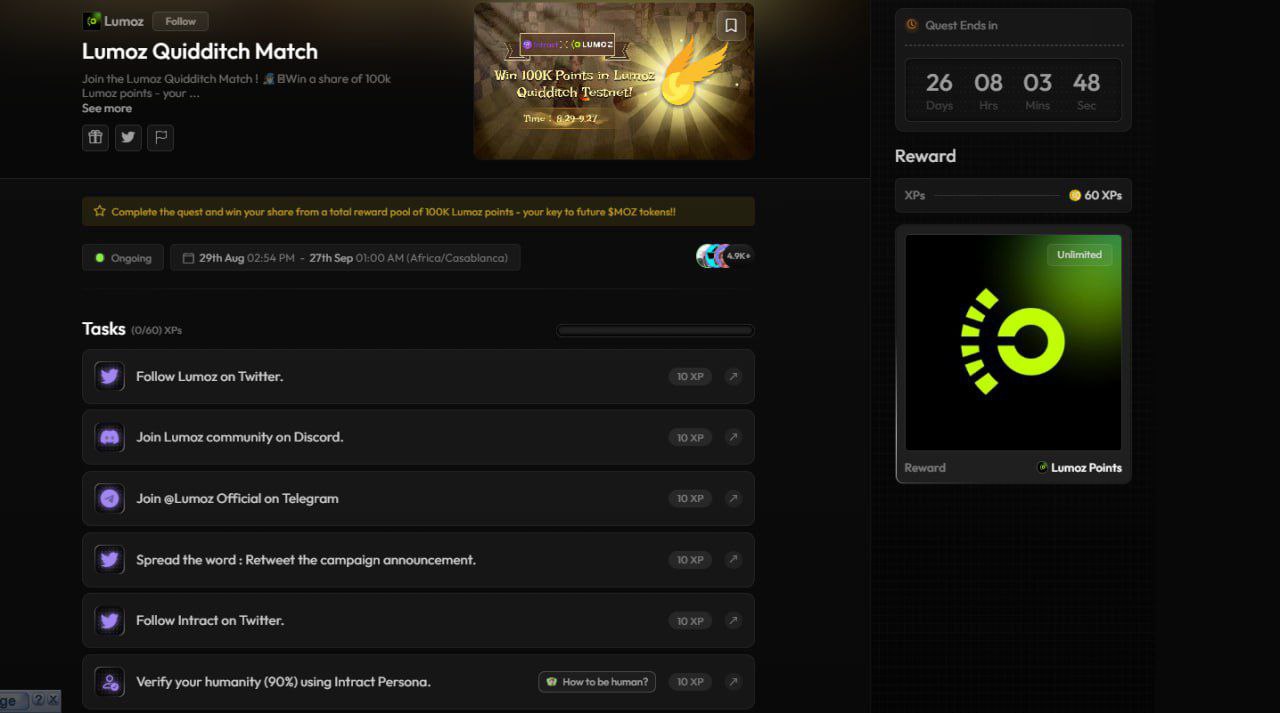The image size is (1280, 713).
Task: Click the Tasks heading above the list
Action: click(x=104, y=329)
